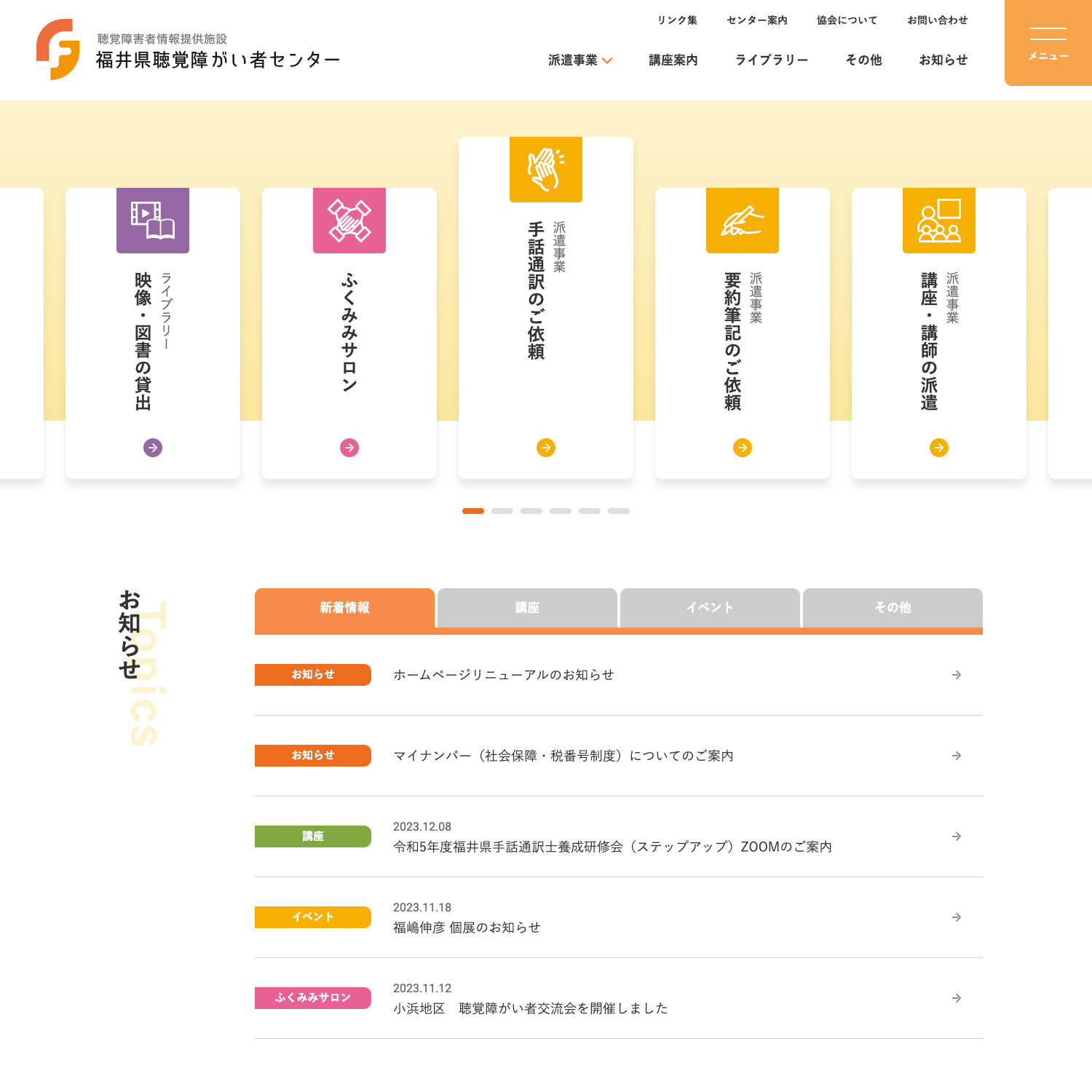Click the pink joined hands salon icon
This screenshot has width=1092, height=1092.
[x=349, y=221]
